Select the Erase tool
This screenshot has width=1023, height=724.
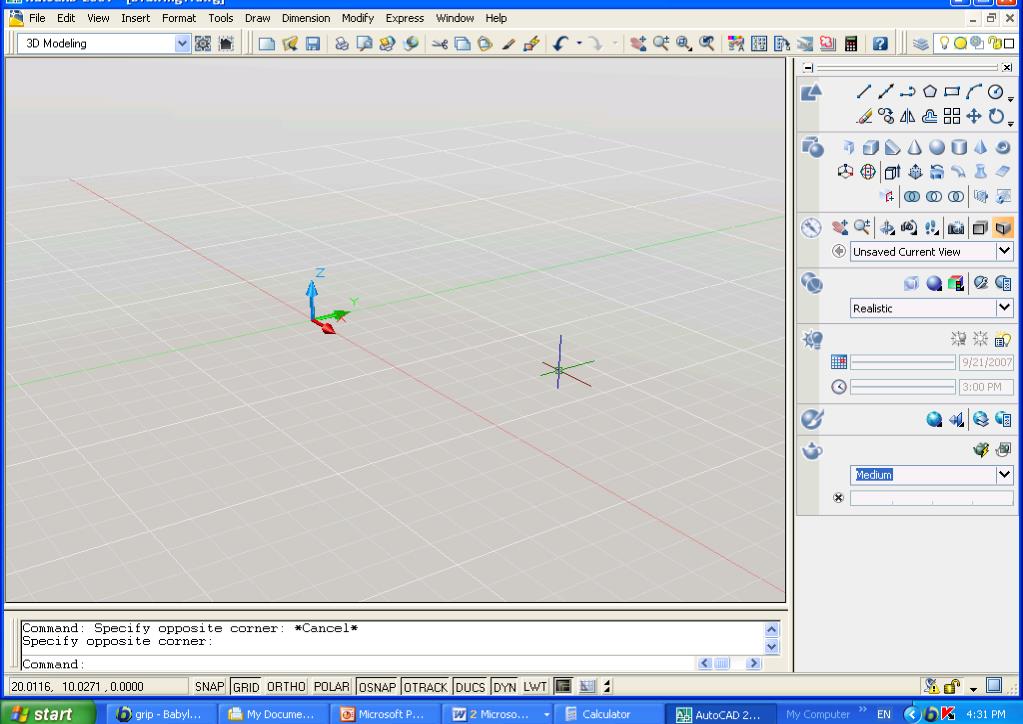(x=863, y=117)
